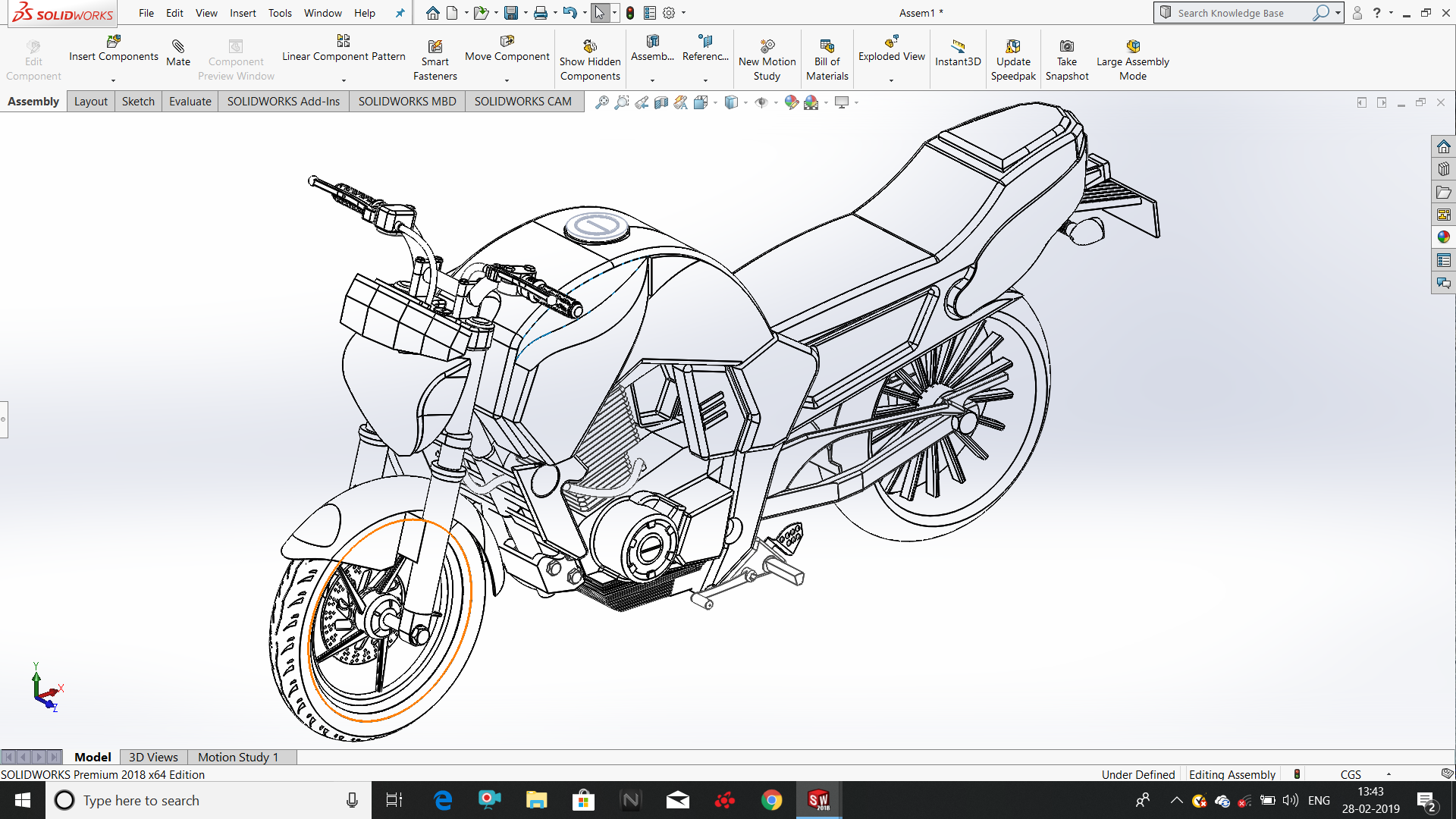1456x819 pixels.
Task: Click inside the Search Knowledge Base field
Action: click(x=1244, y=13)
